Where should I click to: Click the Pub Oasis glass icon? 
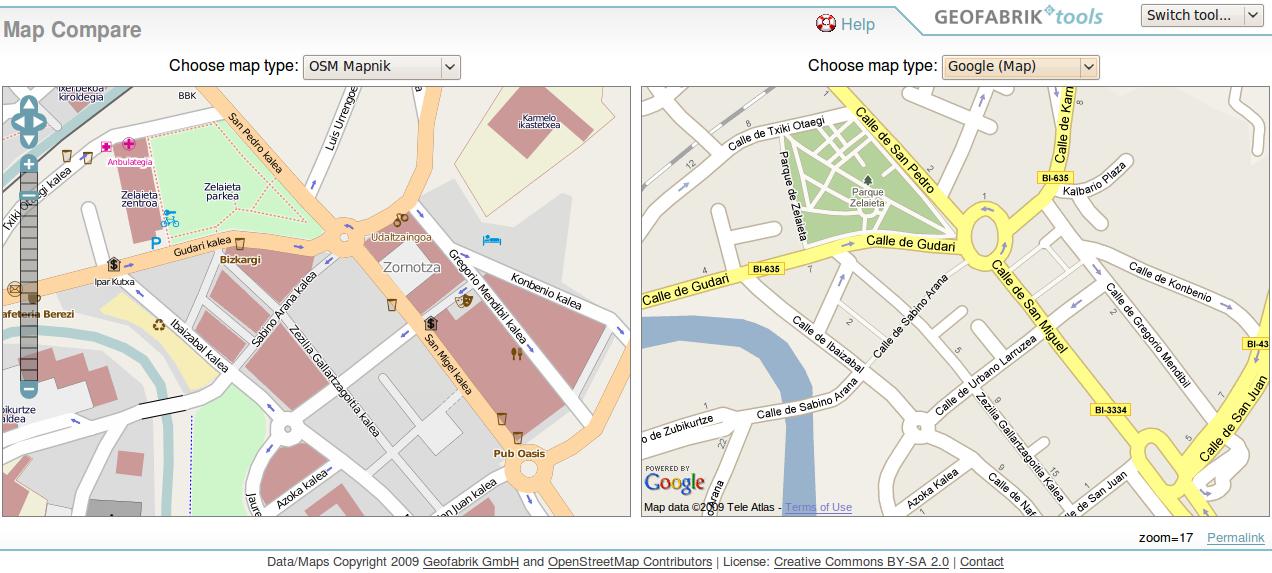point(518,438)
